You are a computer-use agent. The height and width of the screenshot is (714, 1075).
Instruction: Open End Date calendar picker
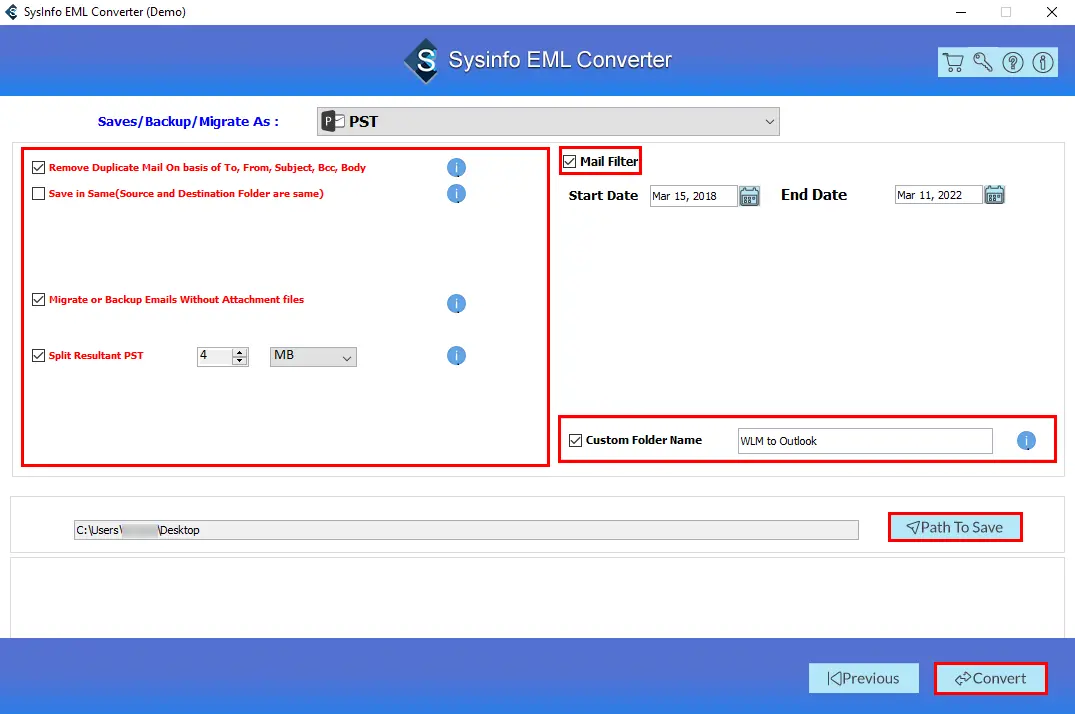[x=994, y=195]
